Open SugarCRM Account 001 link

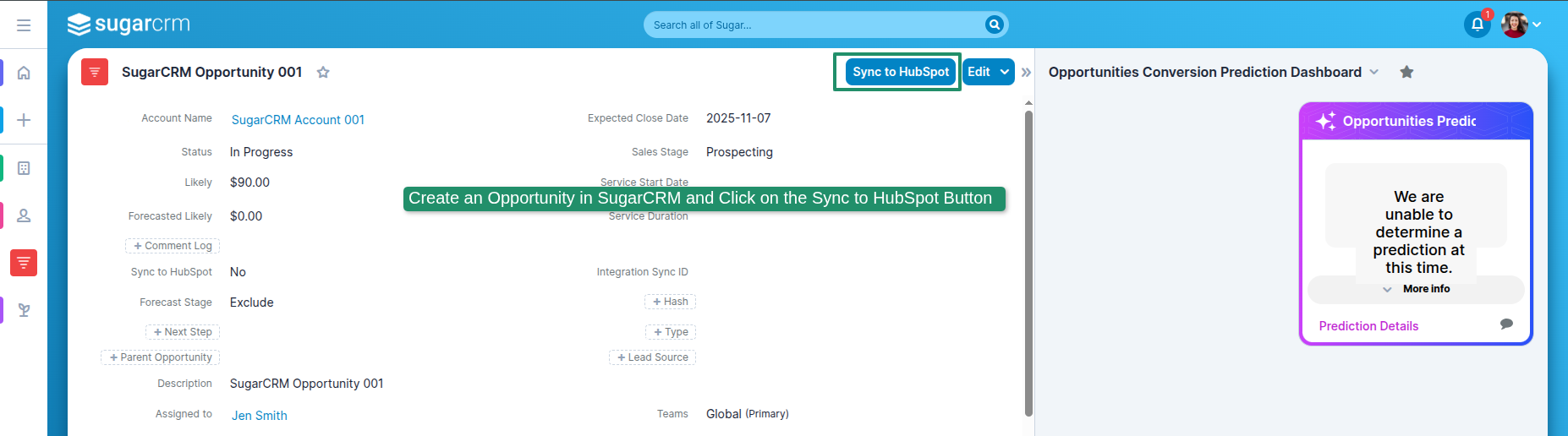tap(298, 120)
